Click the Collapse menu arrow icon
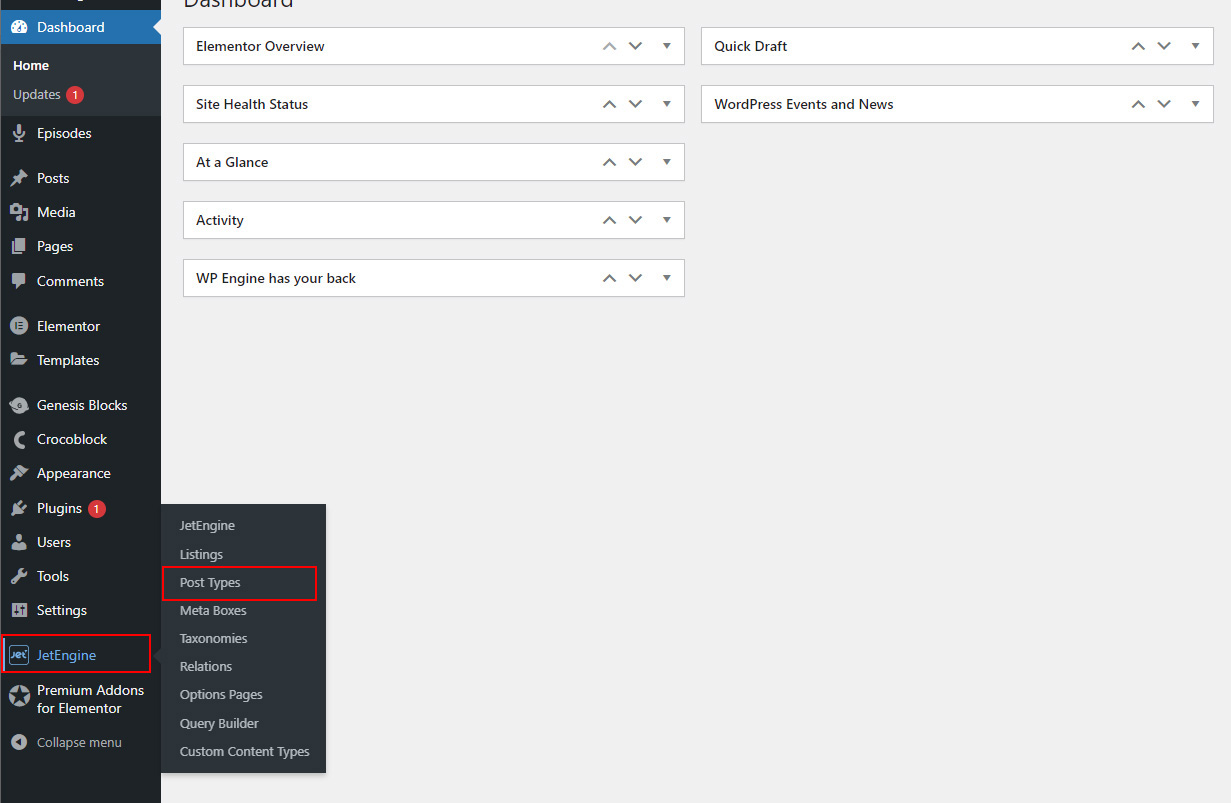 tap(19, 742)
